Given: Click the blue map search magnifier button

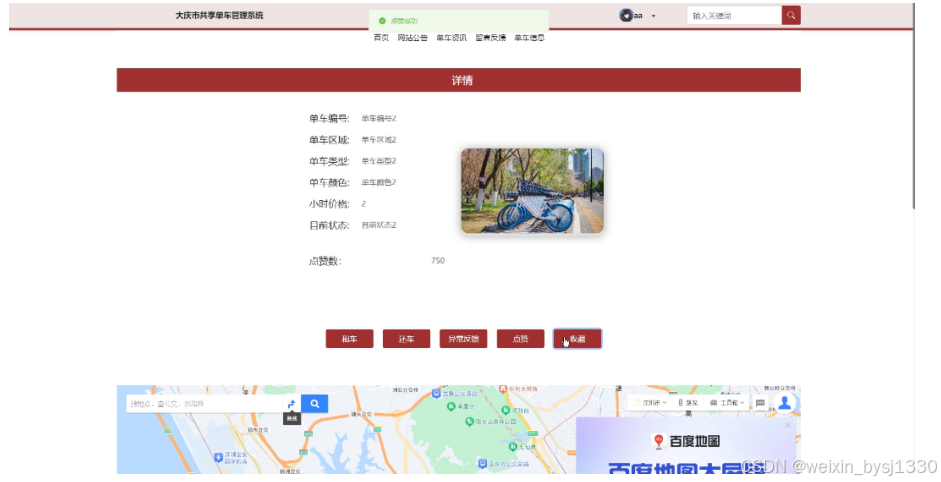Looking at the screenshot, I should pos(314,404).
